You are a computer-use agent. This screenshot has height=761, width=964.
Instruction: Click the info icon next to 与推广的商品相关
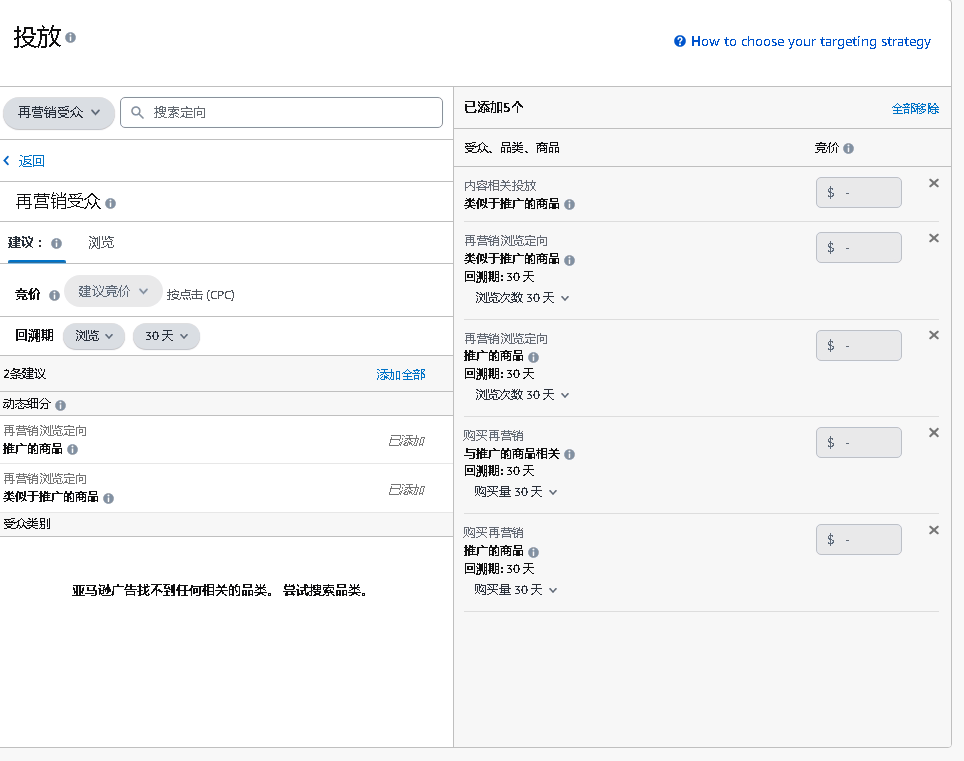point(568,454)
